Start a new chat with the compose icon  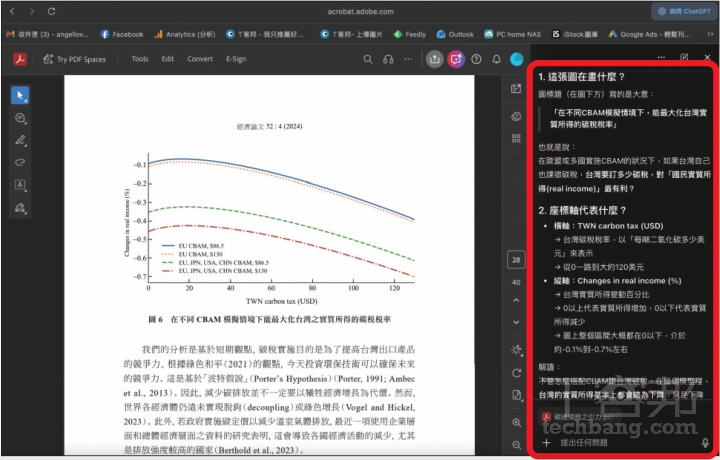[684, 57]
